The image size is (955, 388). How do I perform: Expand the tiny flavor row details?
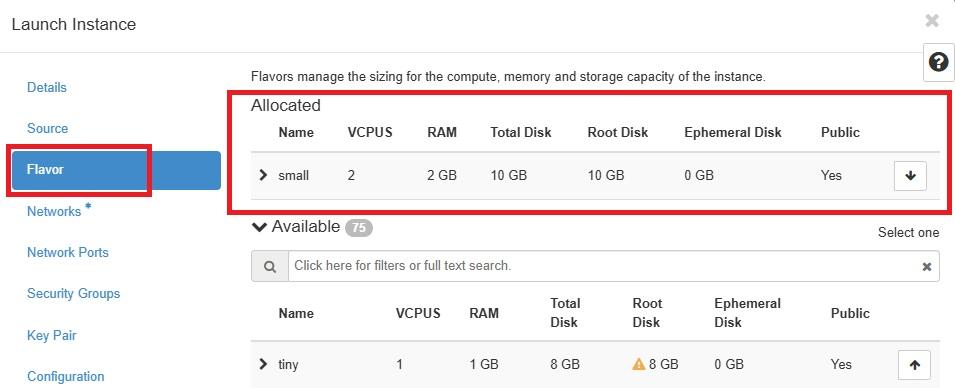tap(263, 364)
